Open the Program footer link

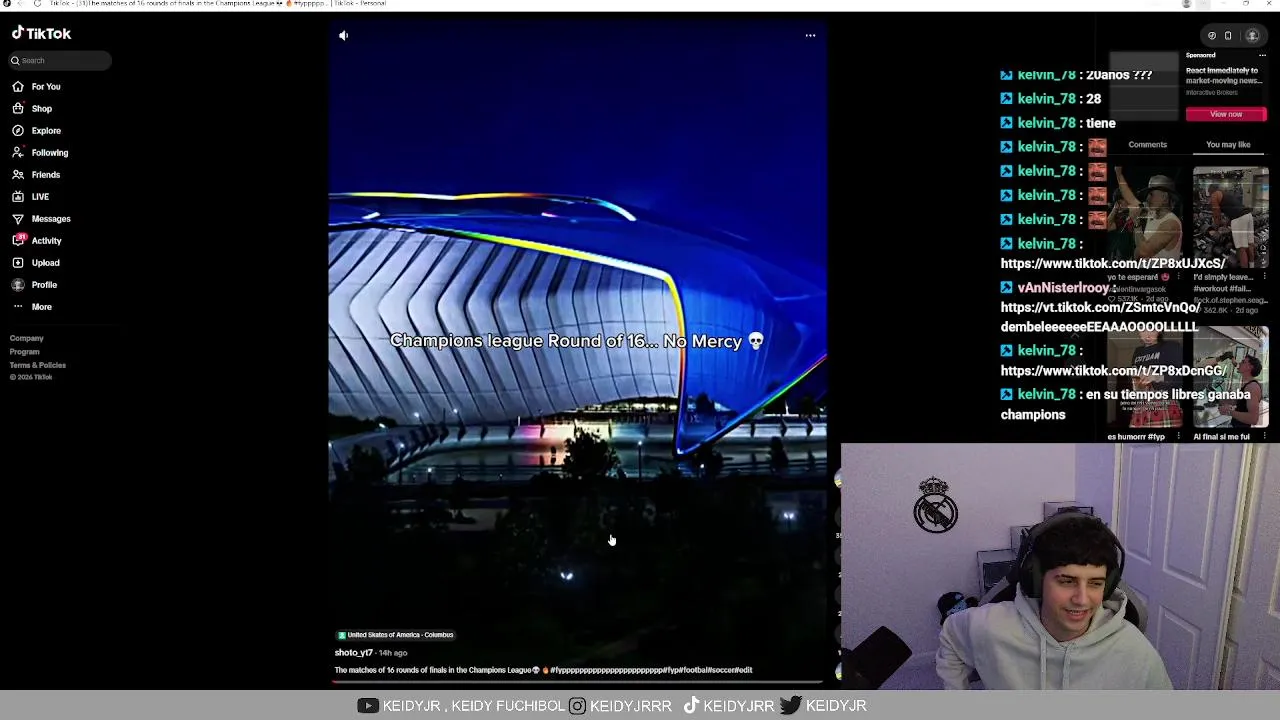coord(25,352)
